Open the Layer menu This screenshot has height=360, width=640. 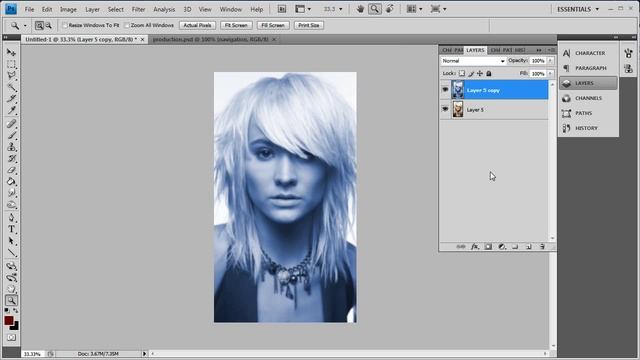pyautogui.click(x=92, y=9)
